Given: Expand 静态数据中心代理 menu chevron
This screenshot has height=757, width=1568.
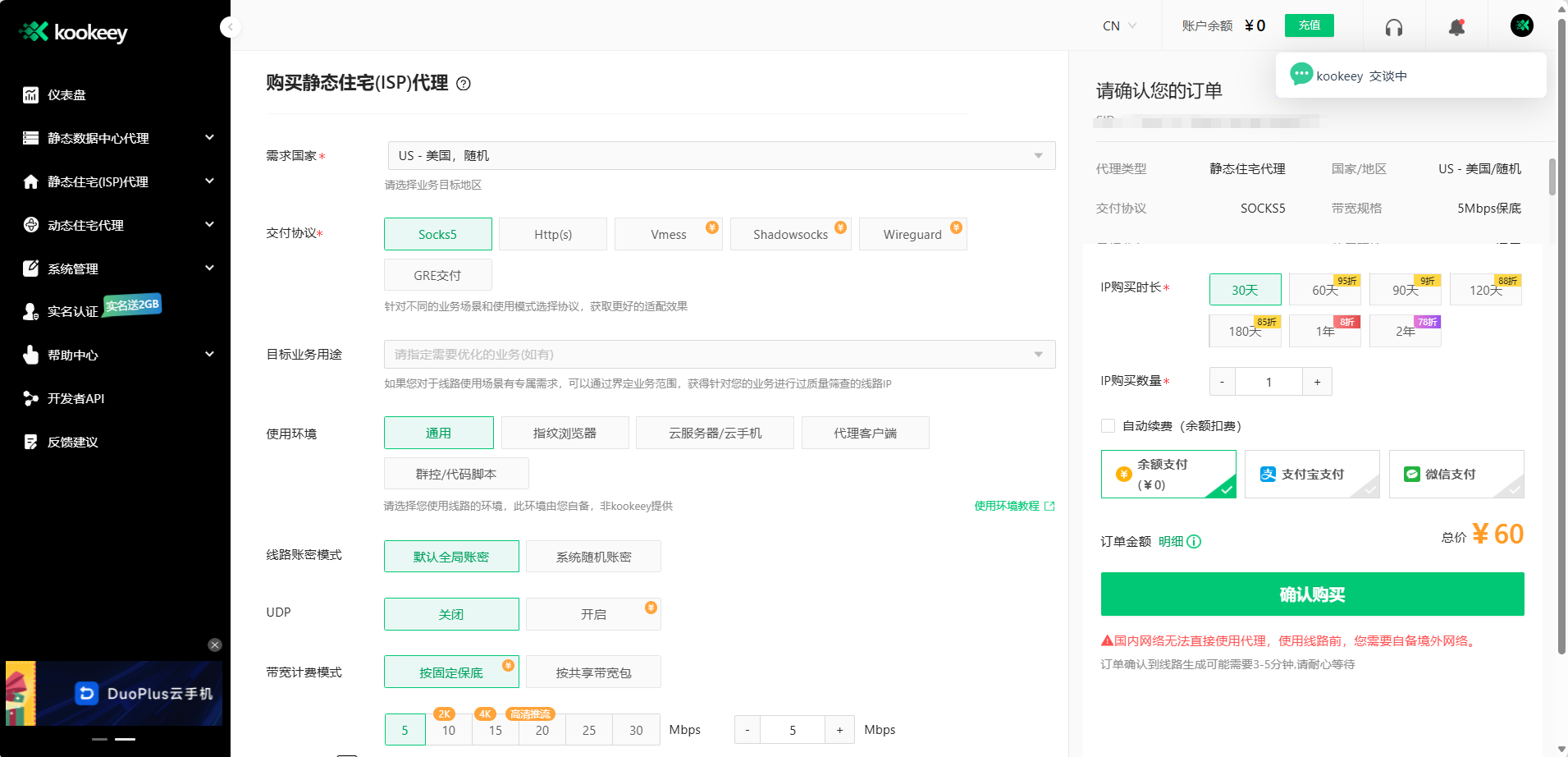Looking at the screenshot, I should click(209, 137).
